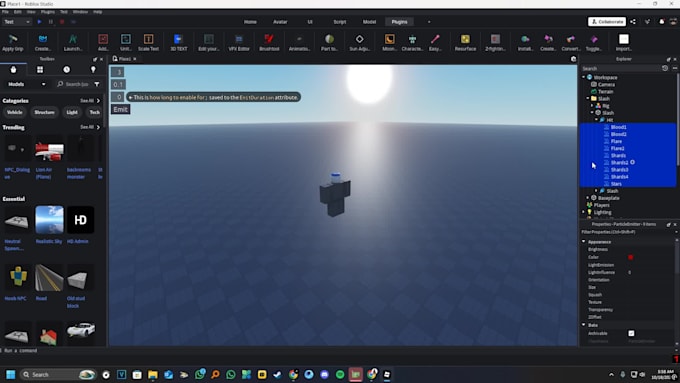Screen dimensions: 680x383
Task: Expand the Rig node in Explorer
Action: pos(592,105)
